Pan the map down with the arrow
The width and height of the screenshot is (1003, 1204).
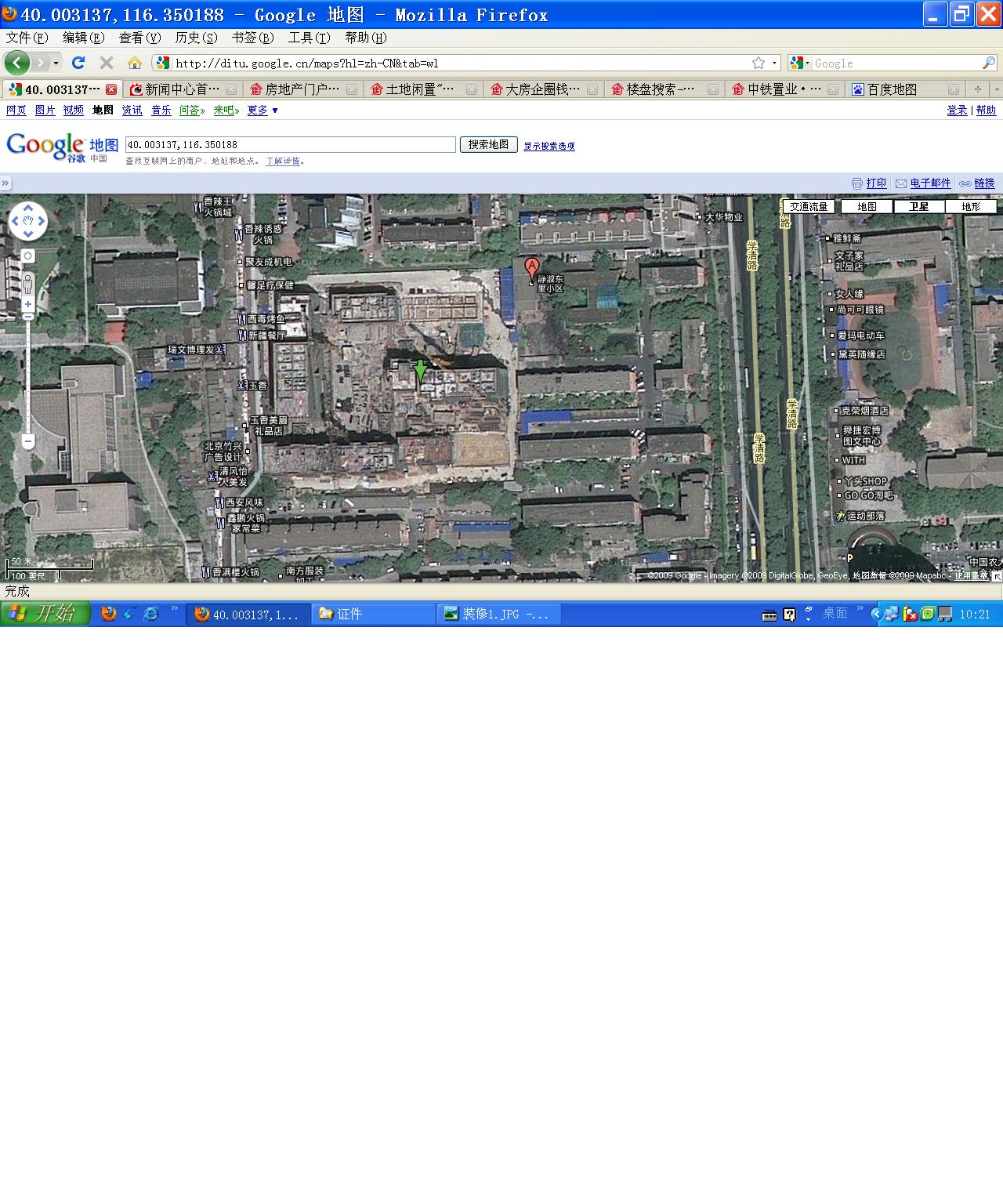(x=28, y=234)
